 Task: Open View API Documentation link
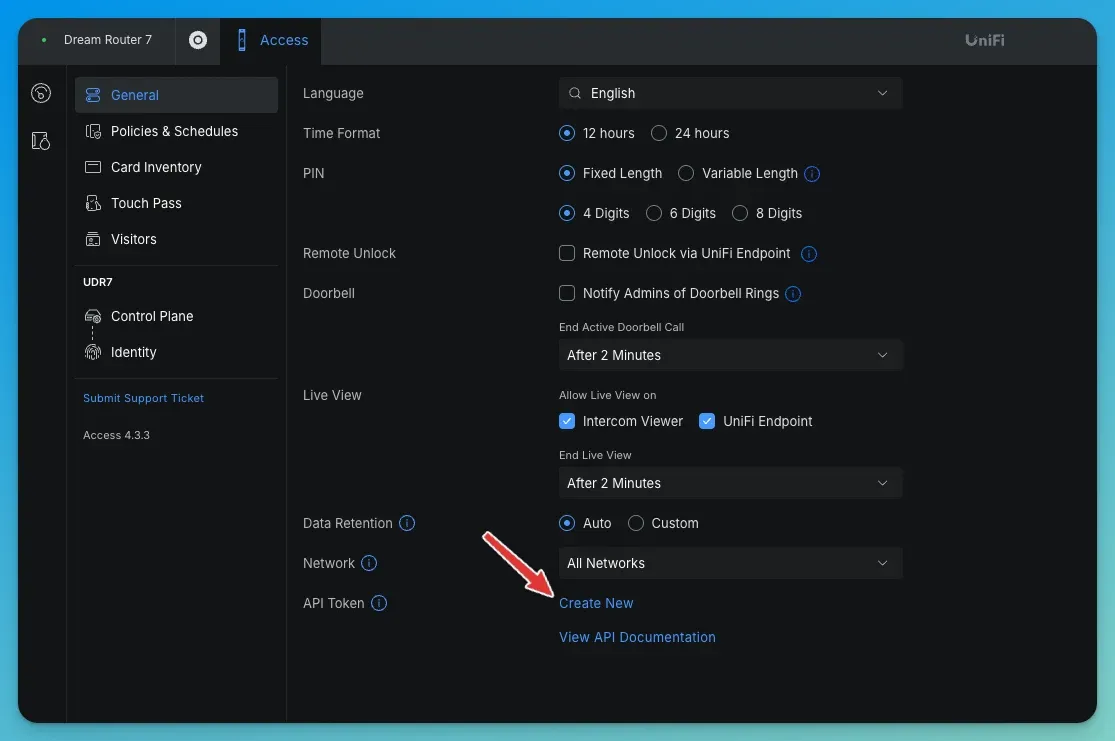pyautogui.click(x=637, y=637)
